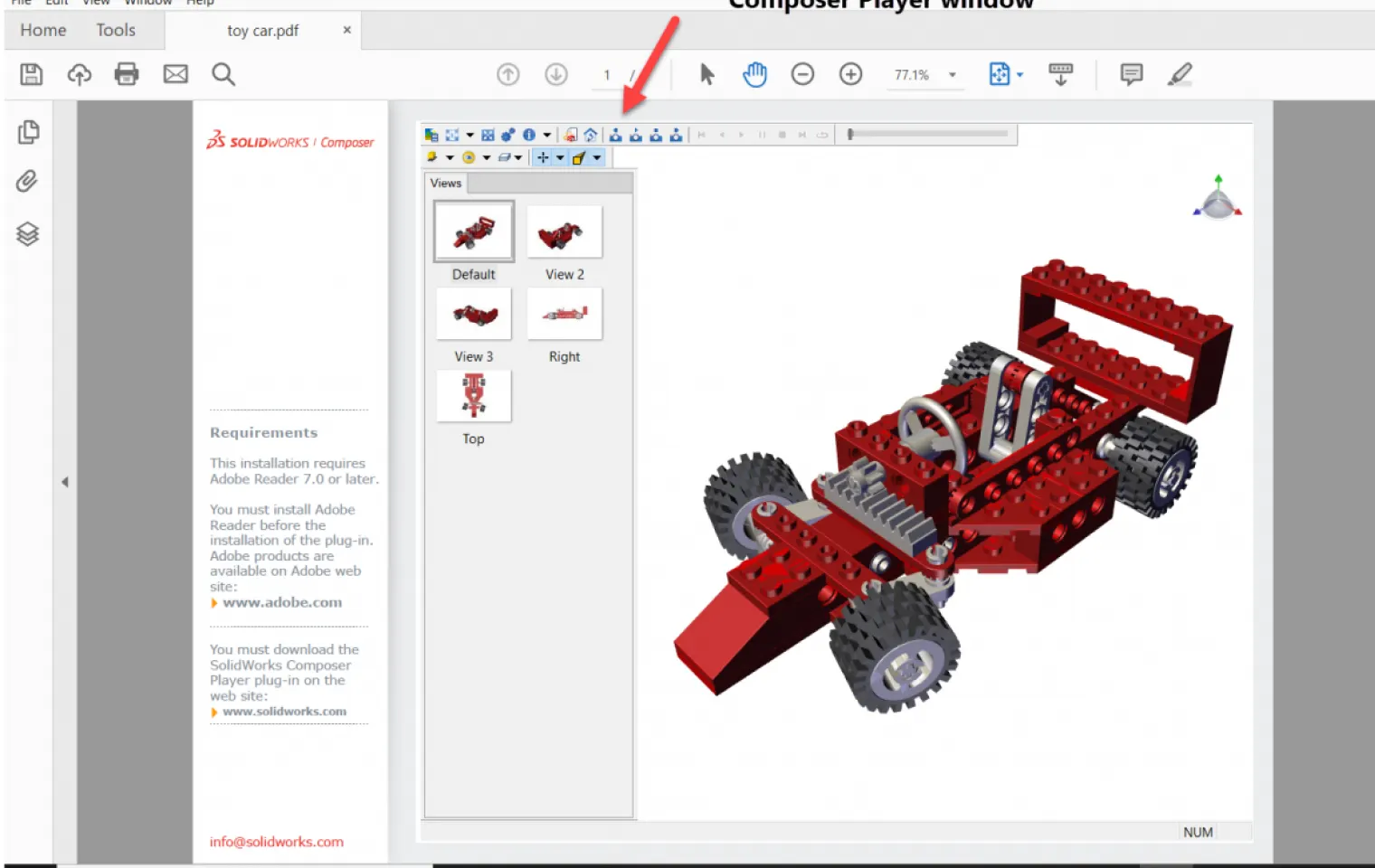1375x868 pixels.
Task: Click the info@solidworks.com email link
Action: pyautogui.click(x=277, y=842)
